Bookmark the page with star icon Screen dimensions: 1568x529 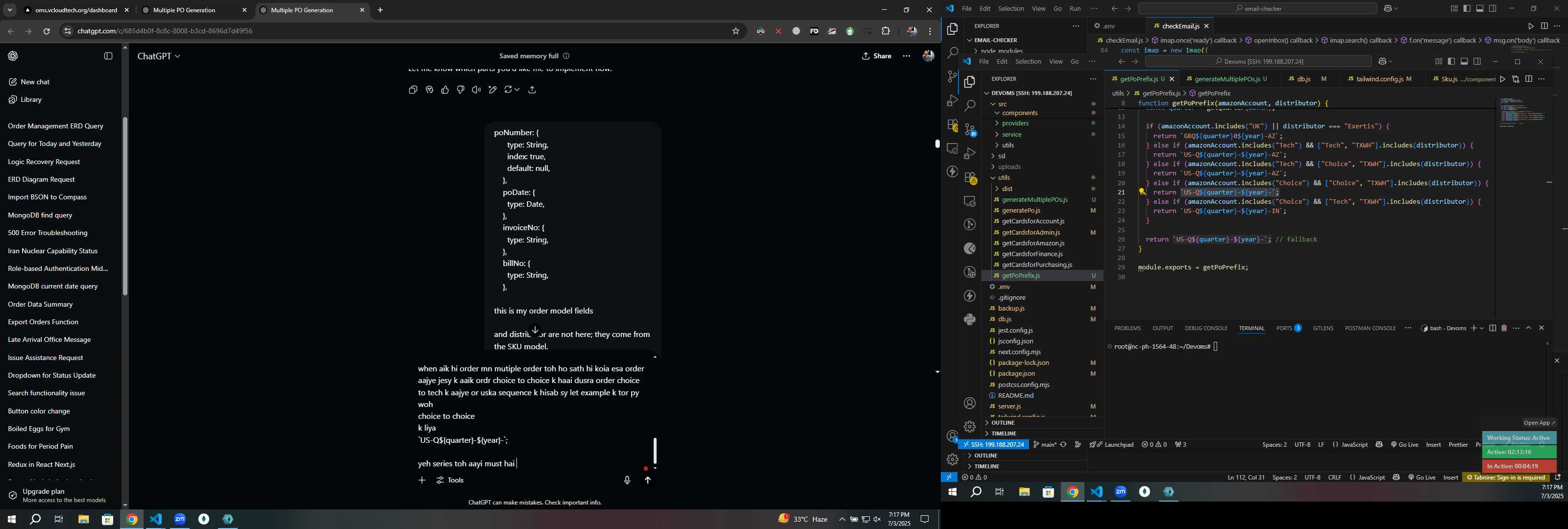click(x=736, y=31)
